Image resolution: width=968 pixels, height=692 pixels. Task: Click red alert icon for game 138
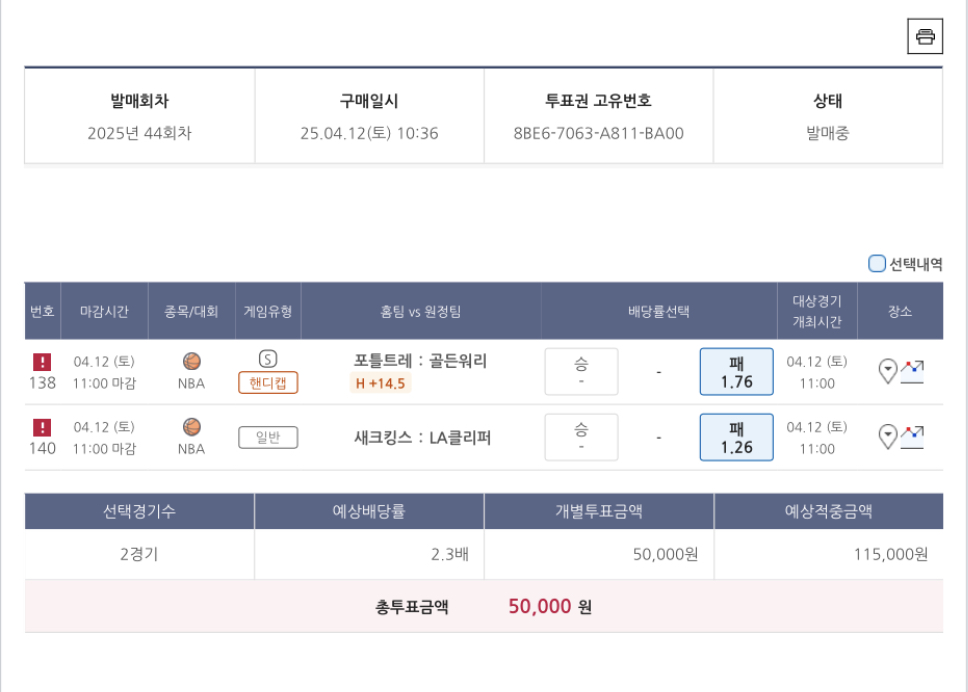coord(42,362)
